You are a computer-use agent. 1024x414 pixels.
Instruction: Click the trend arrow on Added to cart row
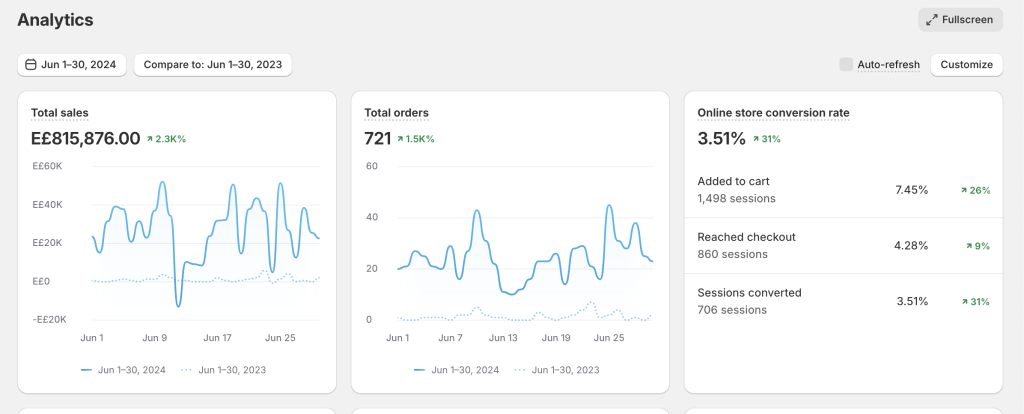[964, 190]
